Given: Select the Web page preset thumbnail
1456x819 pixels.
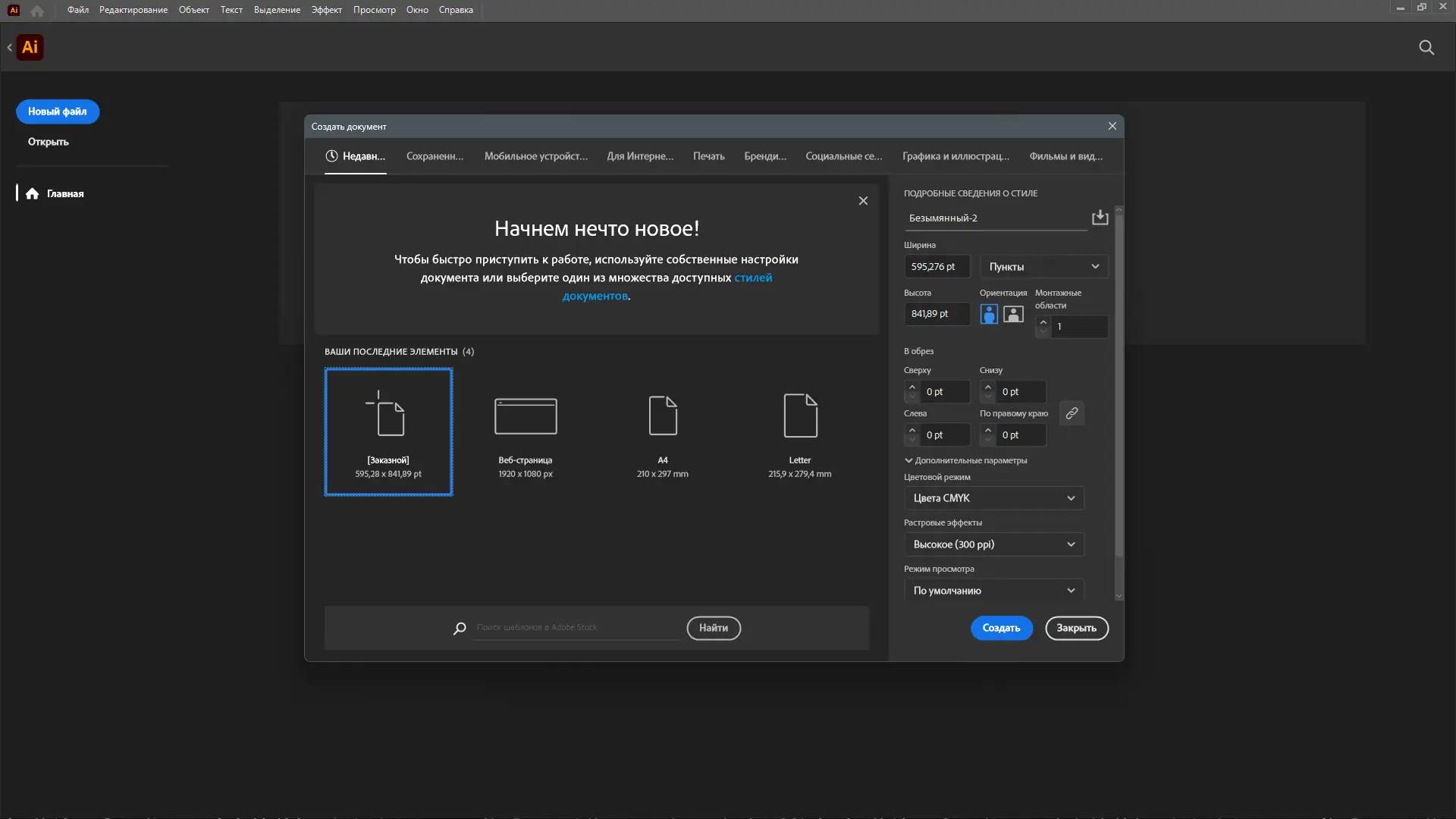Looking at the screenshot, I should tap(526, 416).
